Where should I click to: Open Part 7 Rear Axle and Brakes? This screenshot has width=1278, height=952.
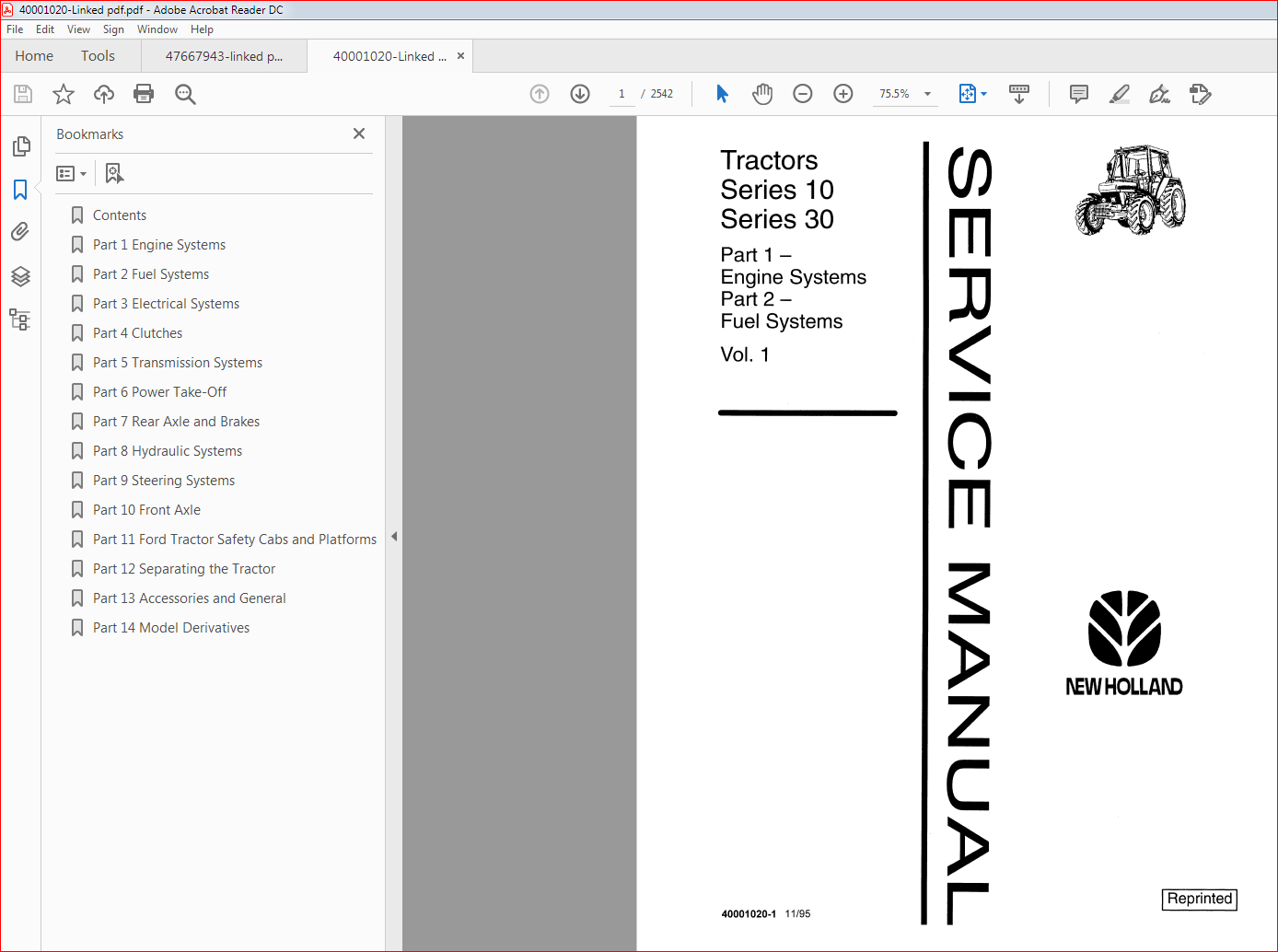(176, 422)
